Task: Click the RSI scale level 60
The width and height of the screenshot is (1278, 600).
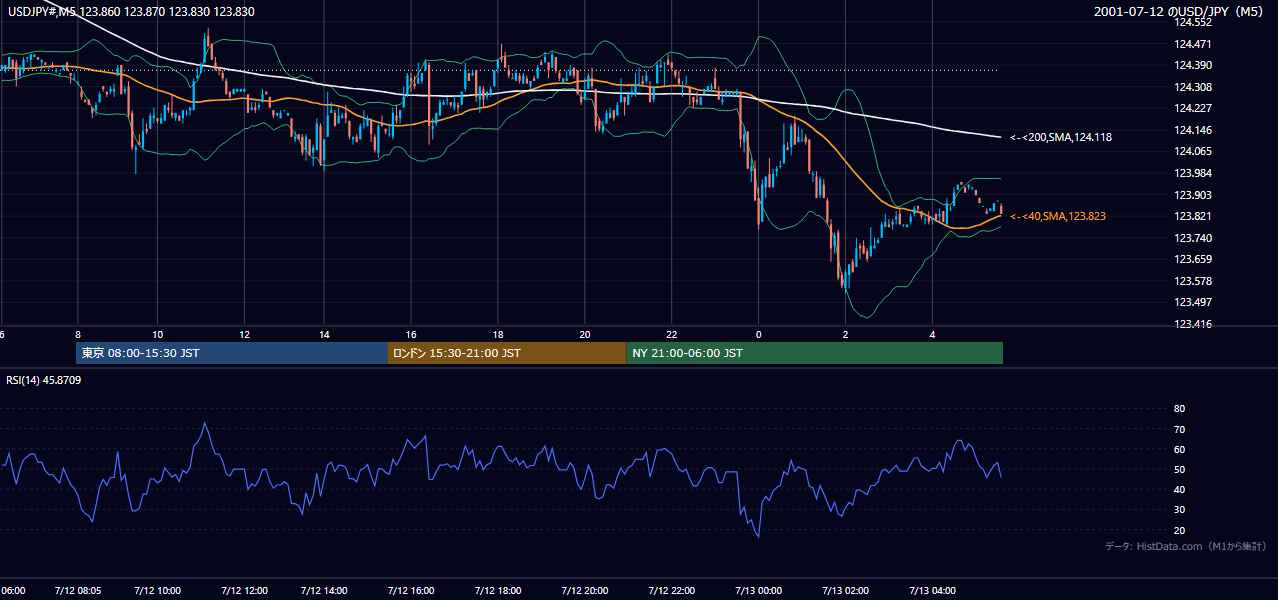Action: 1179,449
